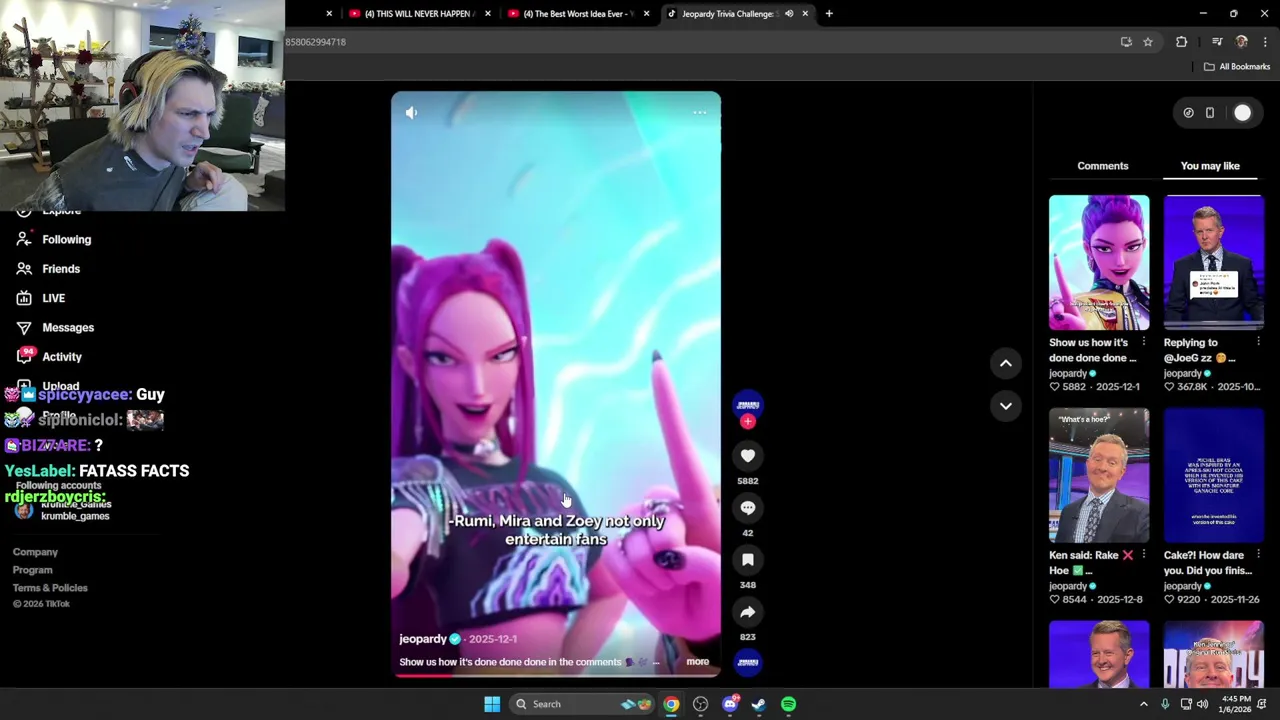The image size is (1280, 720).
Task: Open the Chrome profile avatar
Action: (1242, 42)
